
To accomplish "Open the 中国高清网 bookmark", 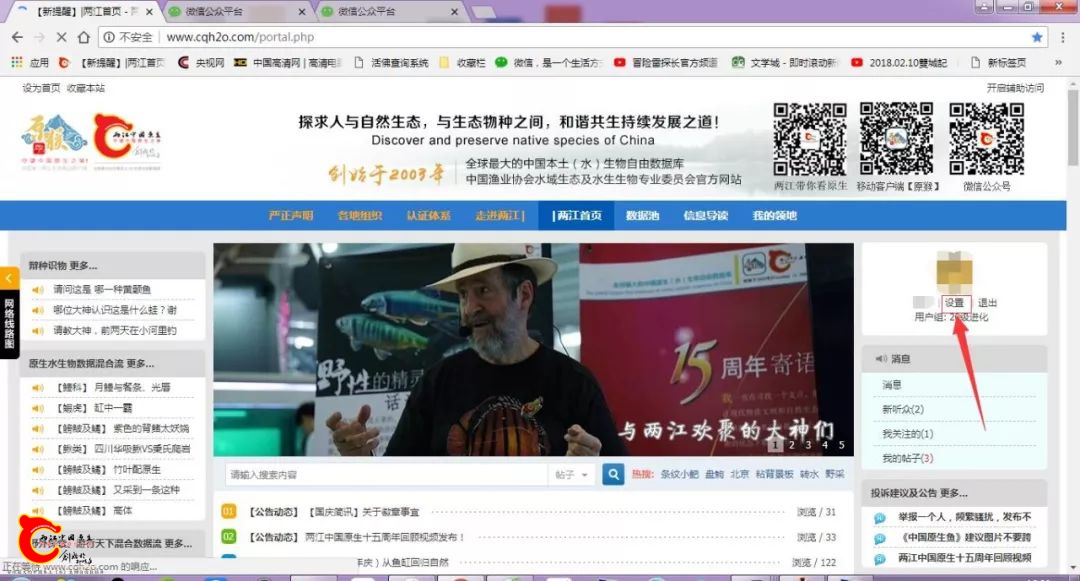I will [287, 63].
